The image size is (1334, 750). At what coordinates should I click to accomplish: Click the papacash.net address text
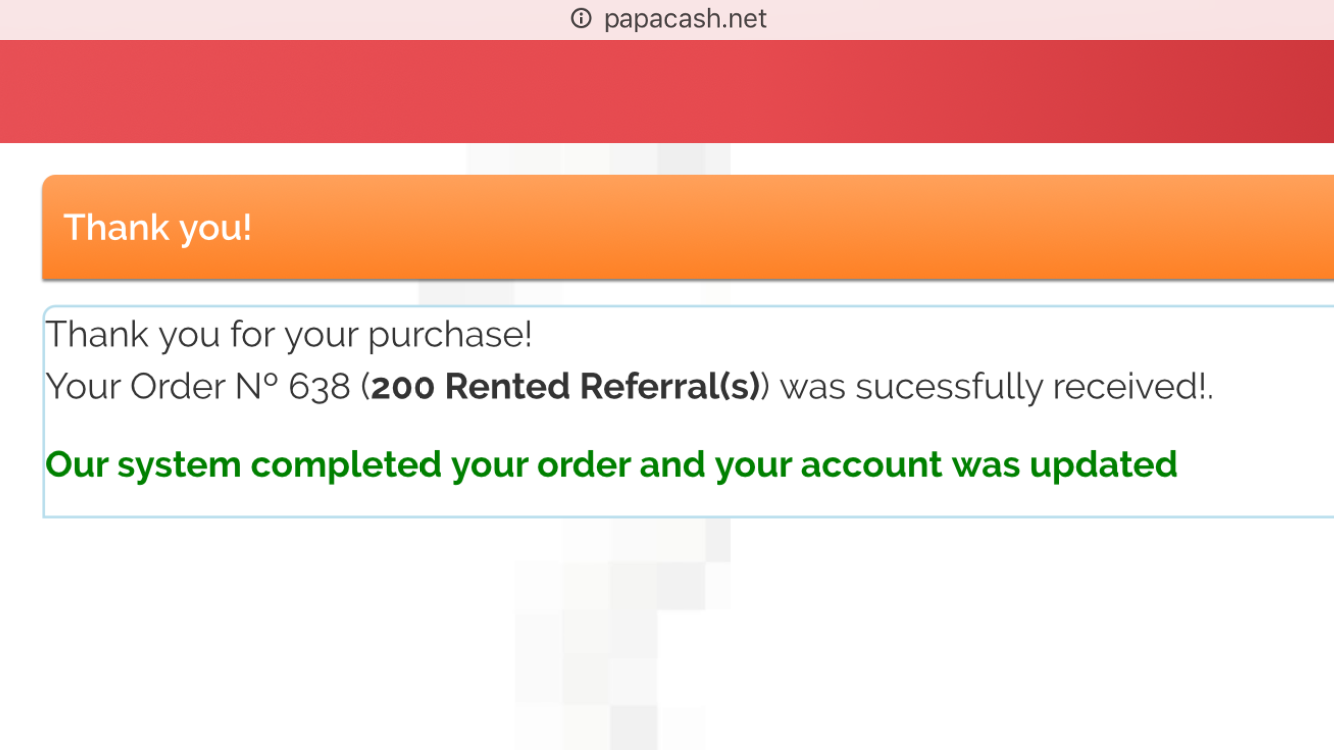[685, 19]
